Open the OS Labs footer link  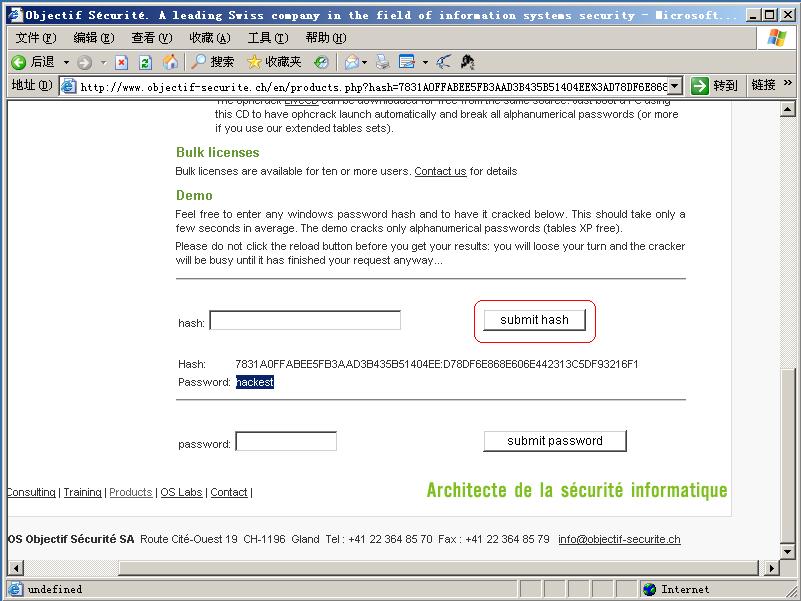(x=181, y=492)
